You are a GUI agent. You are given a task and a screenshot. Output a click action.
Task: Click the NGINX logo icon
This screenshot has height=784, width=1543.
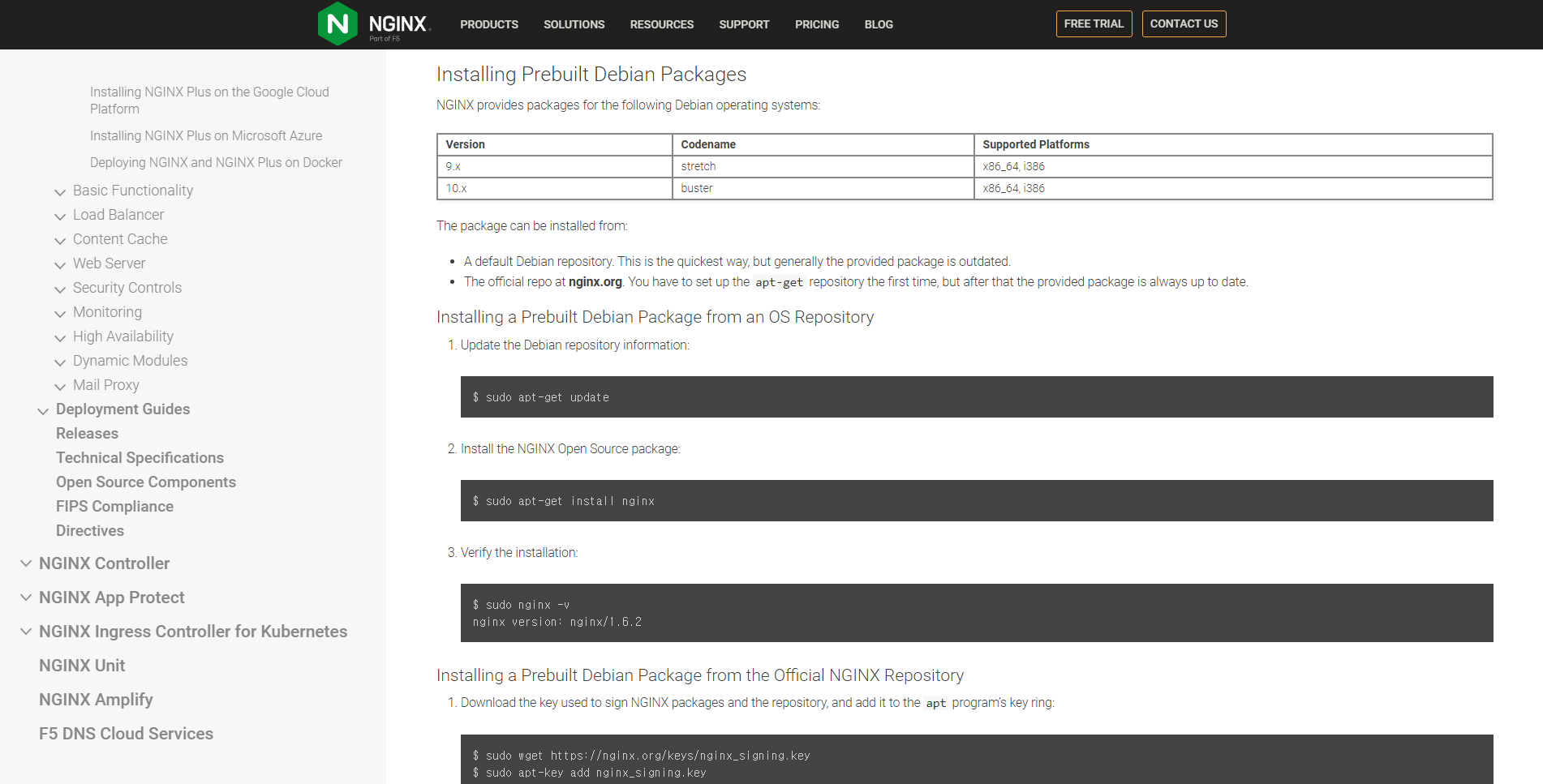(x=337, y=24)
